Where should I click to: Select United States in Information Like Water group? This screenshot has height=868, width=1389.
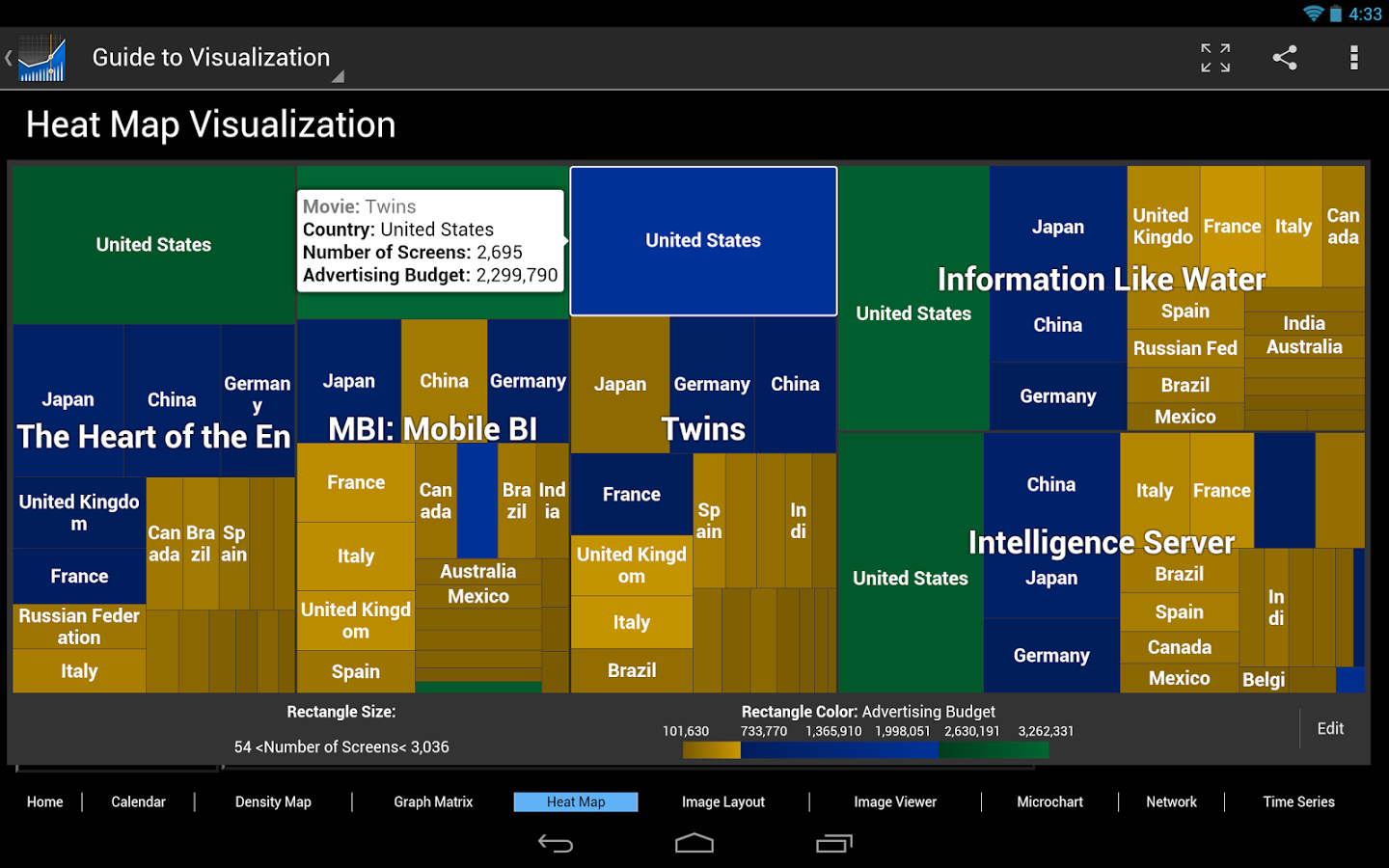point(913,299)
